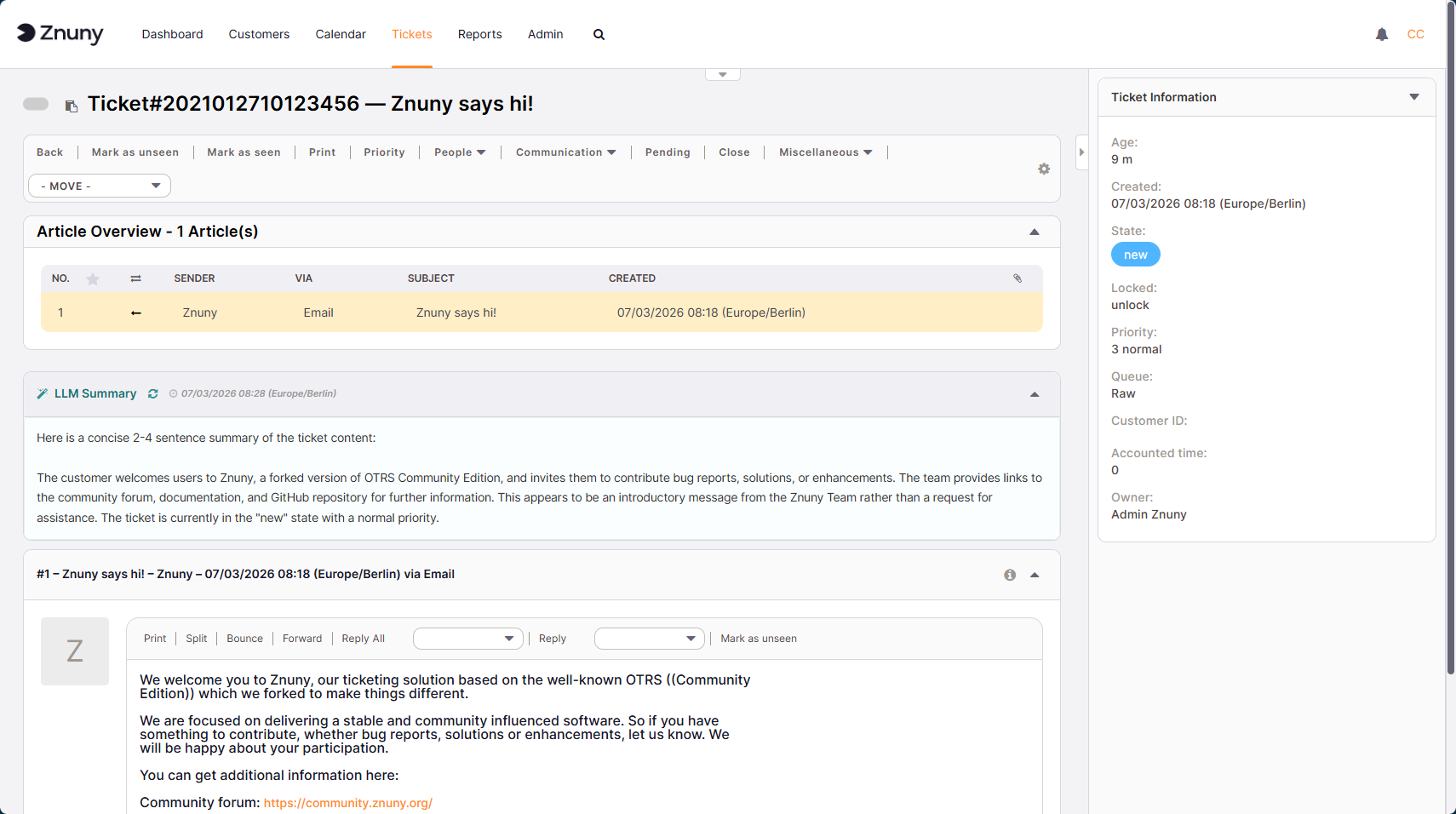Image resolution: width=1456 pixels, height=814 pixels.
Task: Click the direction arrows column header icon
Action: pyautogui.click(x=135, y=278)
